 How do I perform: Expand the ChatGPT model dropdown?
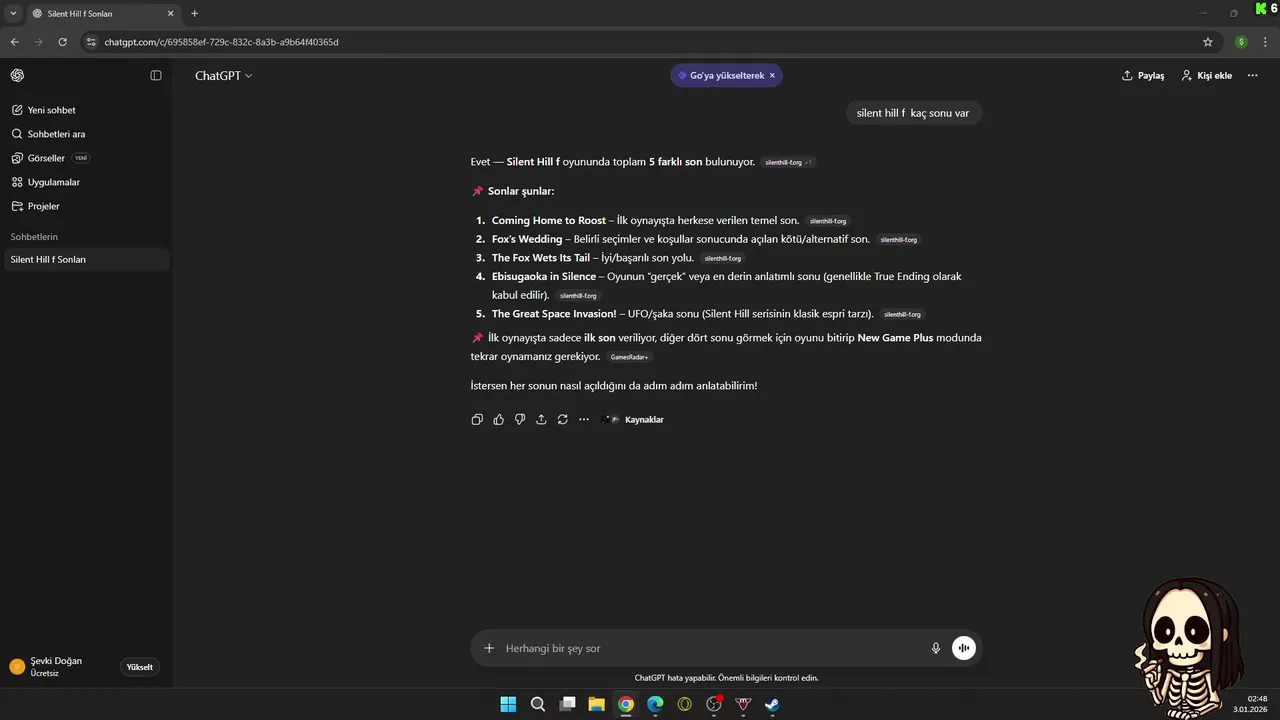223,75
